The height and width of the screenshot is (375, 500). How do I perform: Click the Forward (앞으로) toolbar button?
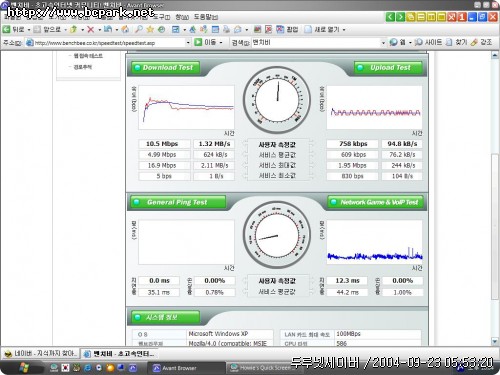[x=48, y=30]
